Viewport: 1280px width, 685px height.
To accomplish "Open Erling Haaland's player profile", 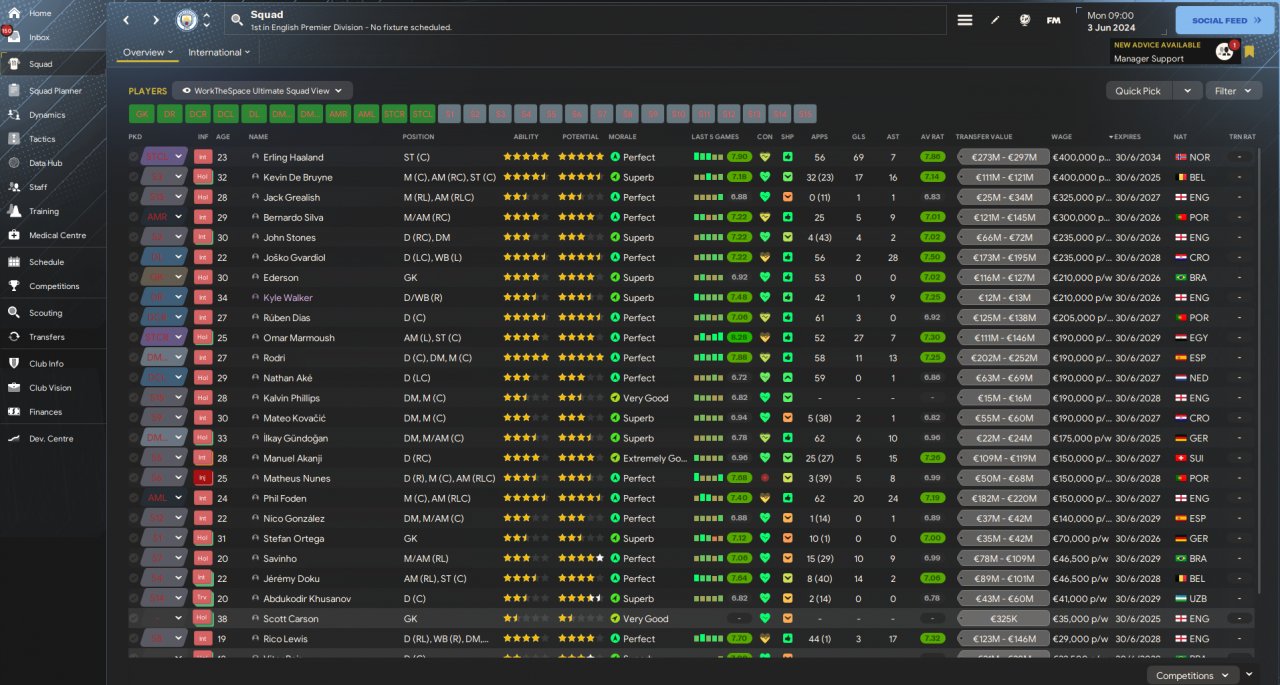I will [x=293, y=157].
